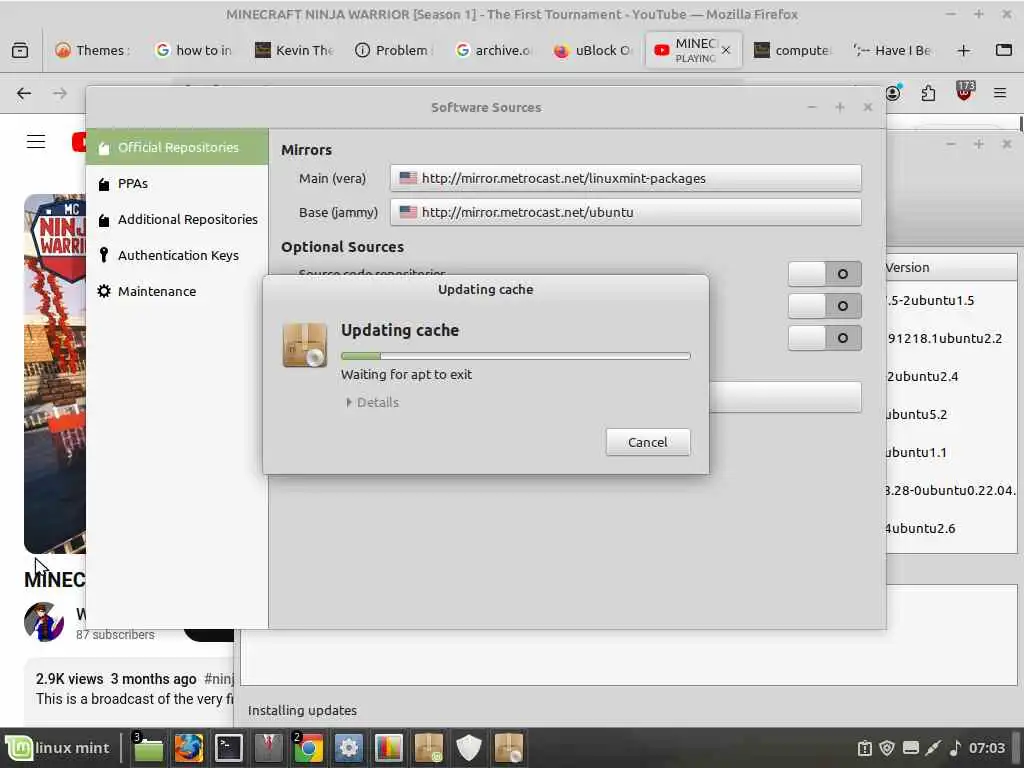The image size is (1024, 768).
Task: Go forward in Firefox
Action: [x=60, y=93]
